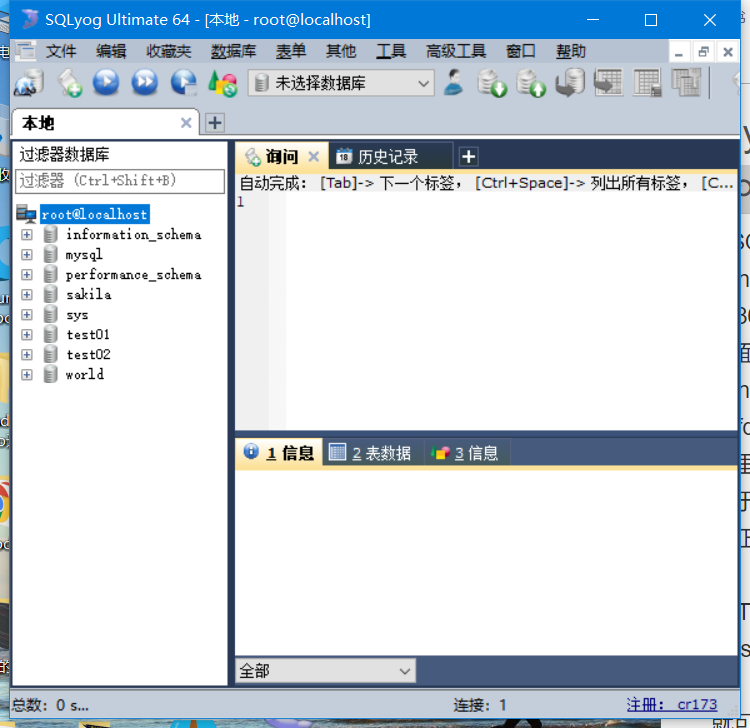Switch to the 2 表数据 tab

click(373, 452)
